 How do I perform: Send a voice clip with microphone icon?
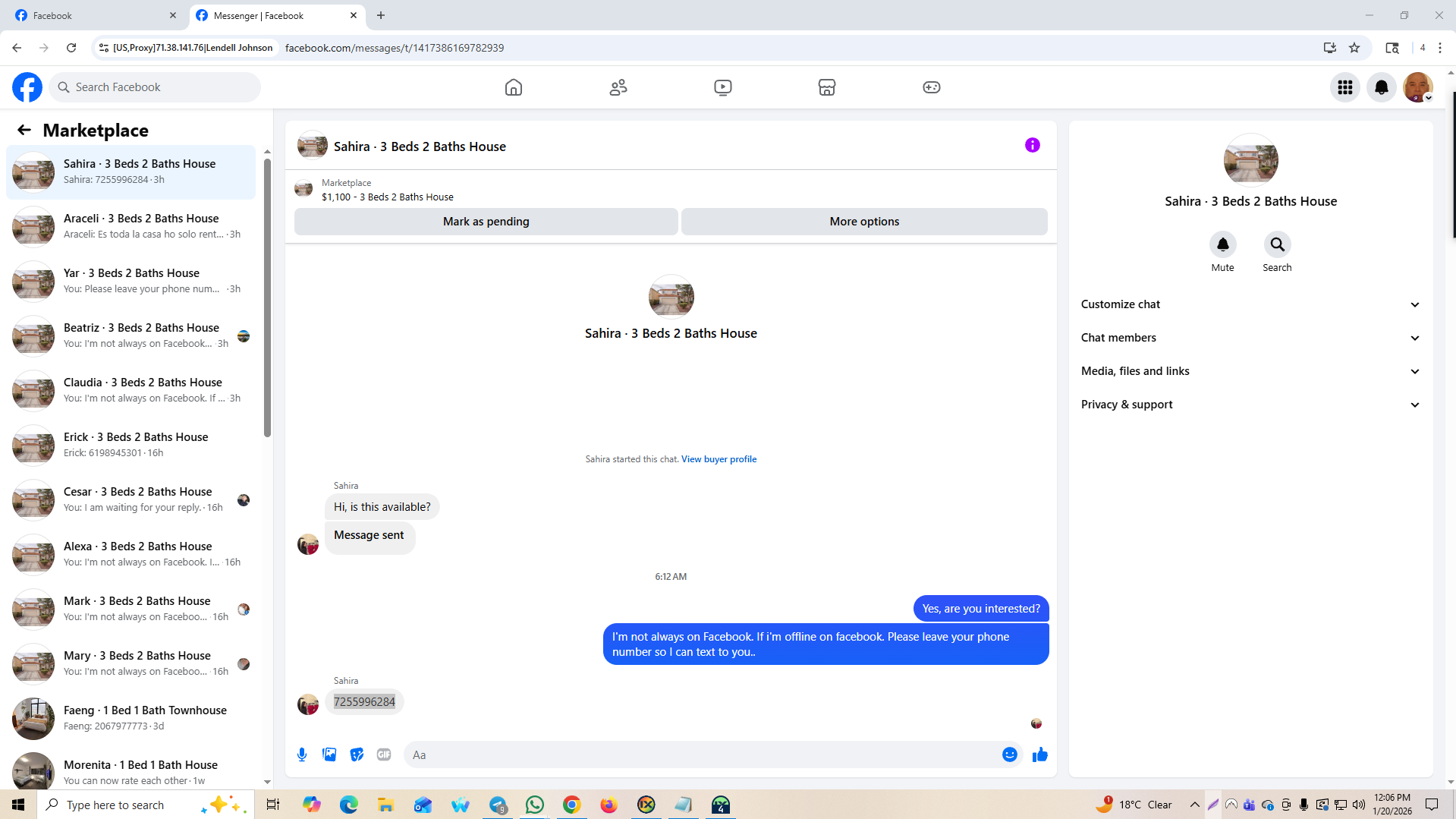pyautogui.click(x=302, y=754)
